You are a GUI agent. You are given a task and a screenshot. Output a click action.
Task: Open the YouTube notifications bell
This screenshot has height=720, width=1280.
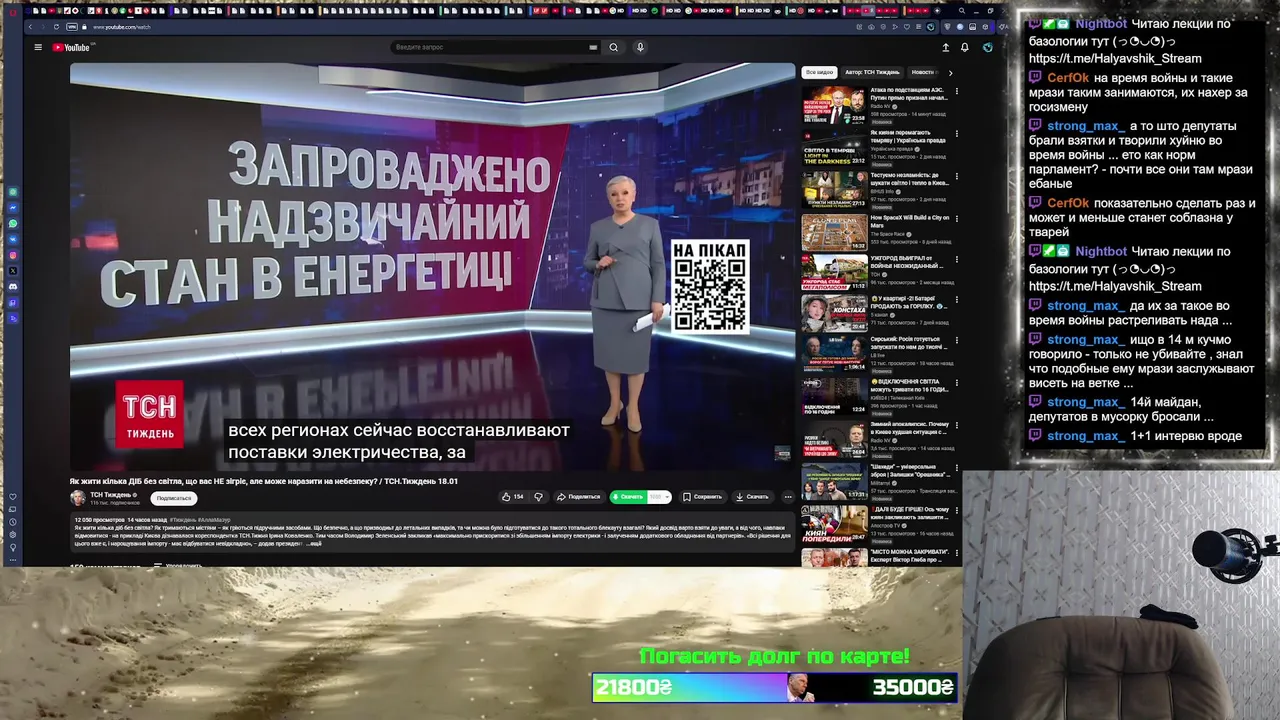coord(964,47)
